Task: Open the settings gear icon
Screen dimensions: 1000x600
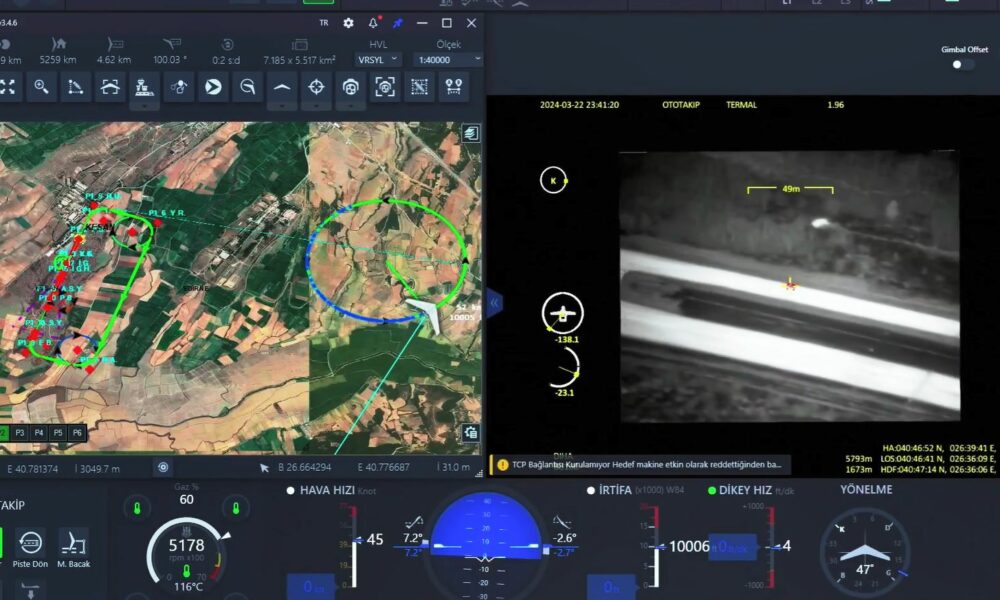Action: (x=348, y=23)
